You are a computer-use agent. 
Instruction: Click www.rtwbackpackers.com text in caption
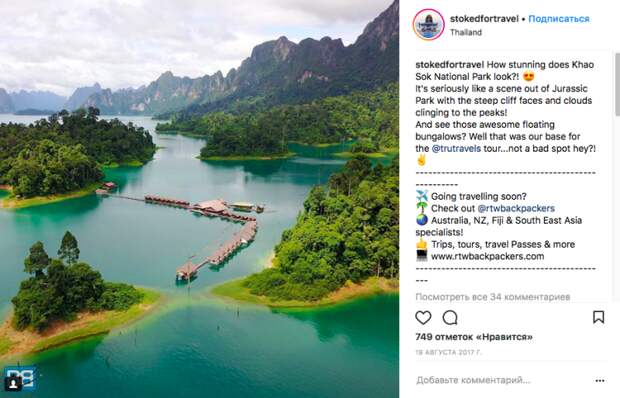coord(488,257)
